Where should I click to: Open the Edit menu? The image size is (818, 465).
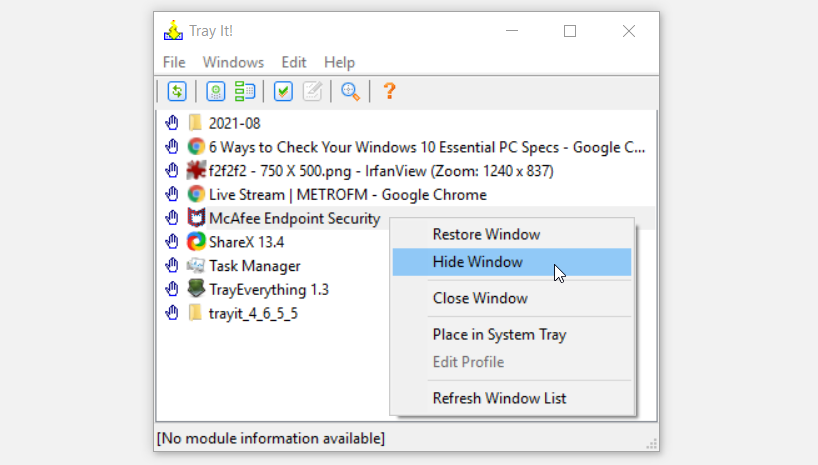(x=294, y=62)
